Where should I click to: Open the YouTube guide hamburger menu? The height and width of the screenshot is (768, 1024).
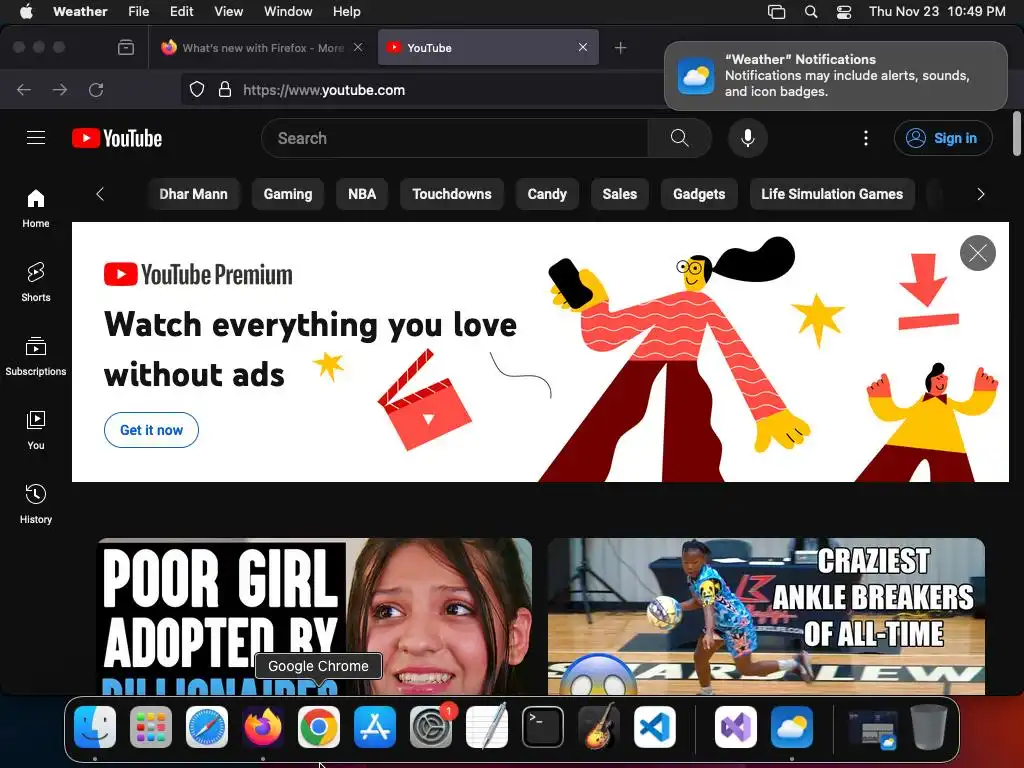click(36, 138)
